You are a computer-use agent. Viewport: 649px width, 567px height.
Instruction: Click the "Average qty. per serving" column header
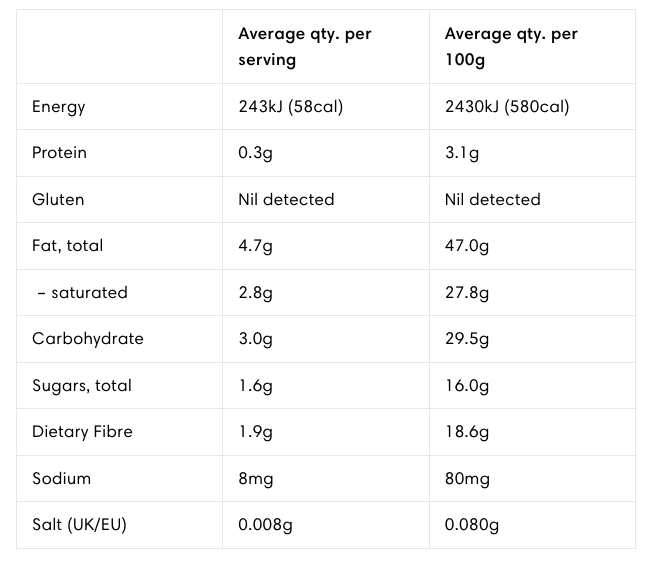304,47
